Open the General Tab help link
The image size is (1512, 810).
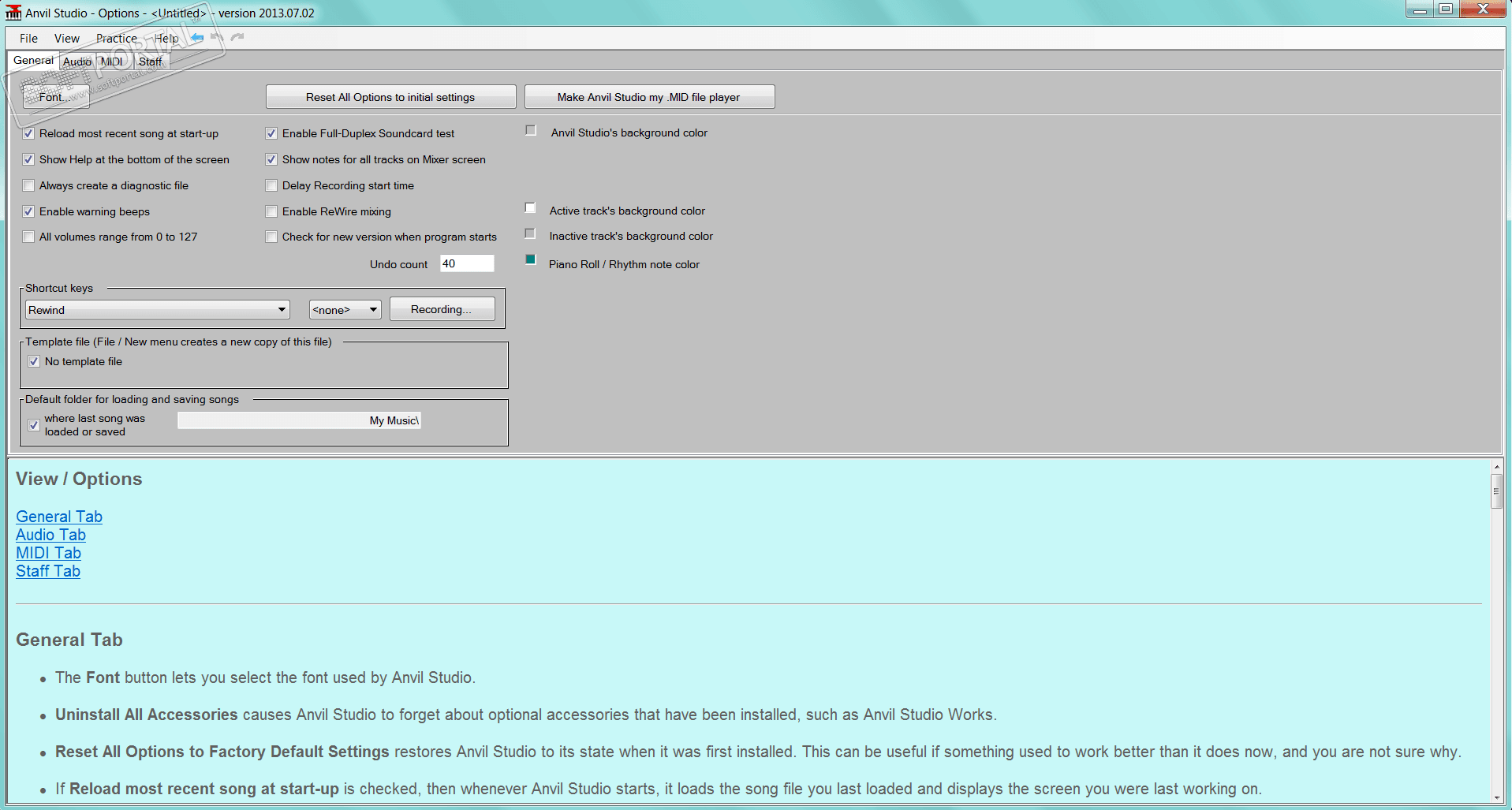click(x=59, y=517)
